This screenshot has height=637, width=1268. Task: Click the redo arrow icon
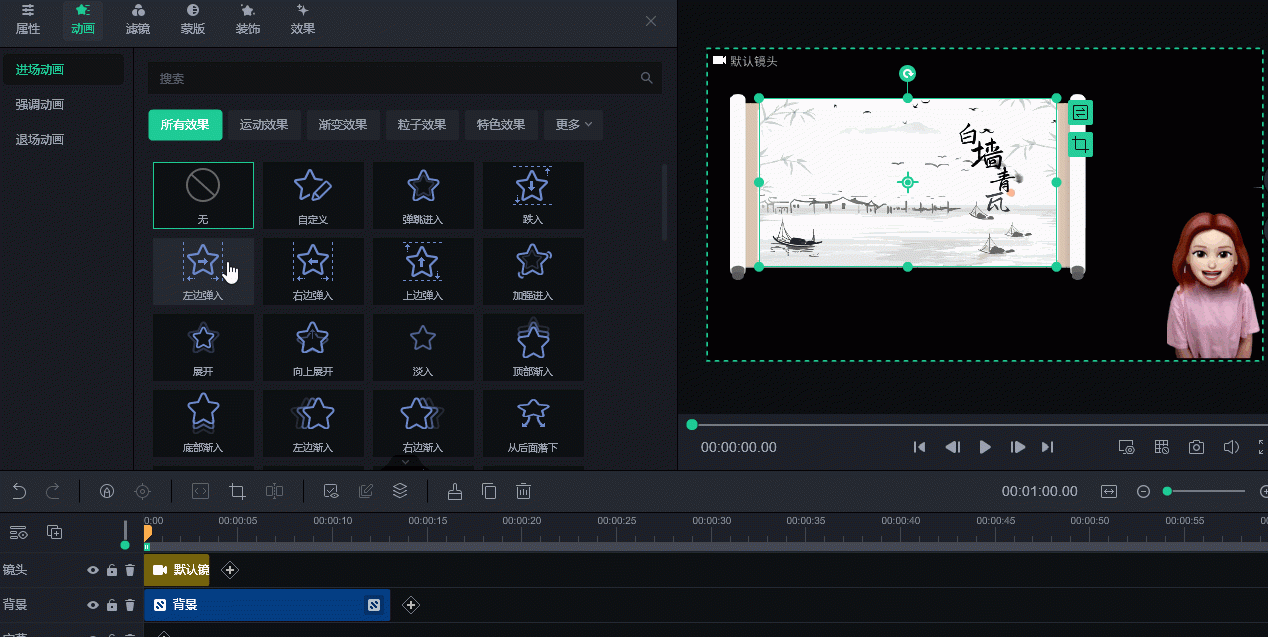(53, 491)
